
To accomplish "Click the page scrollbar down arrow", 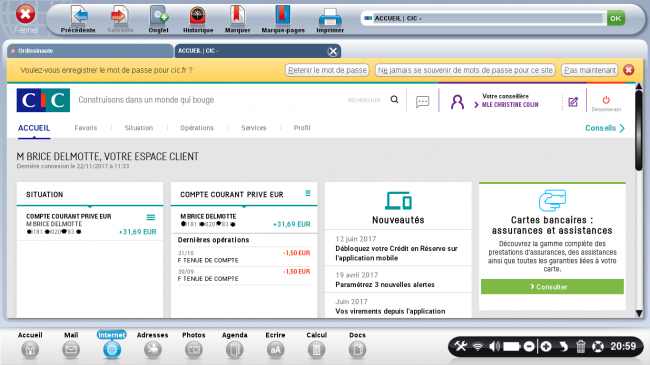I will click(639, 314).
